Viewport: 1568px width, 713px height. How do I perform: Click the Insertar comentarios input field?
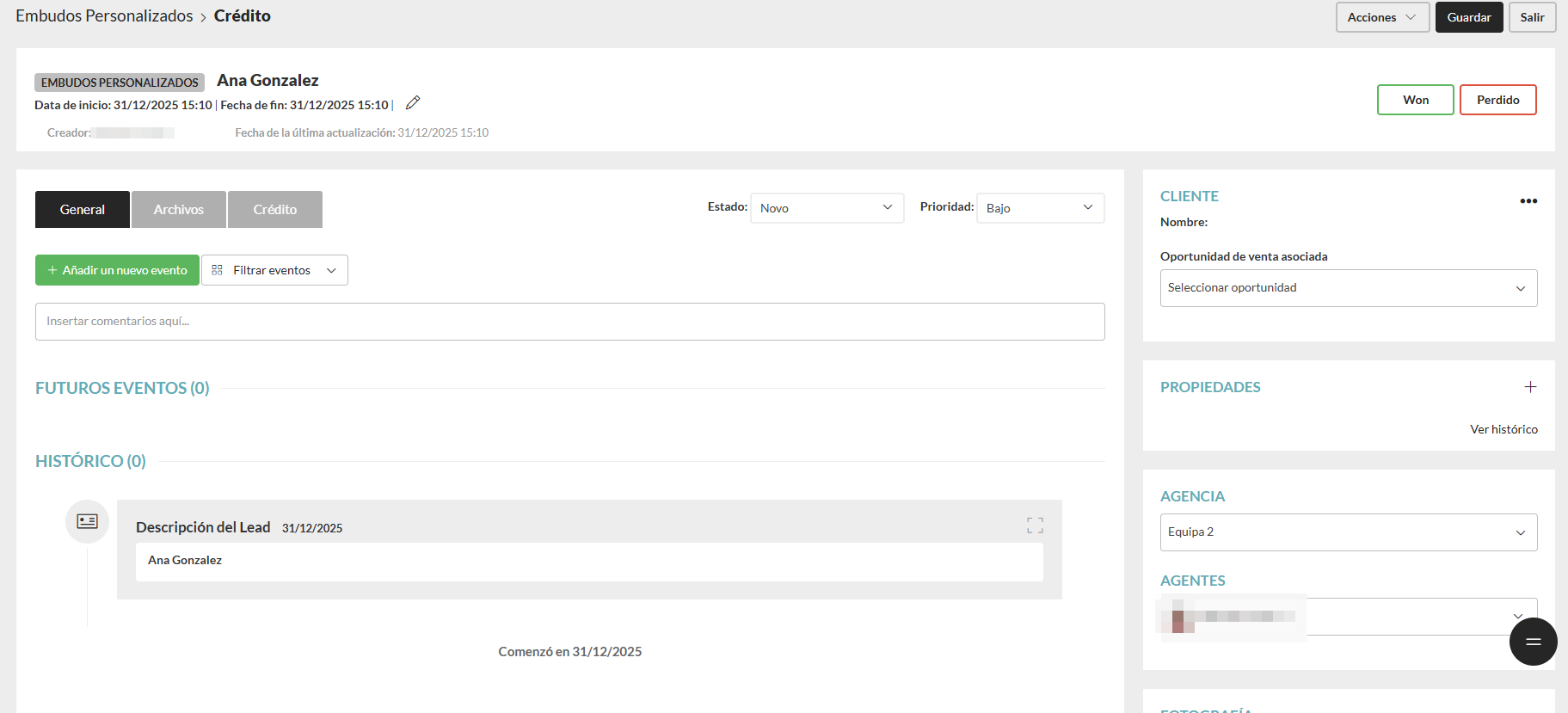pyautogui.click(x=569, y=322)
